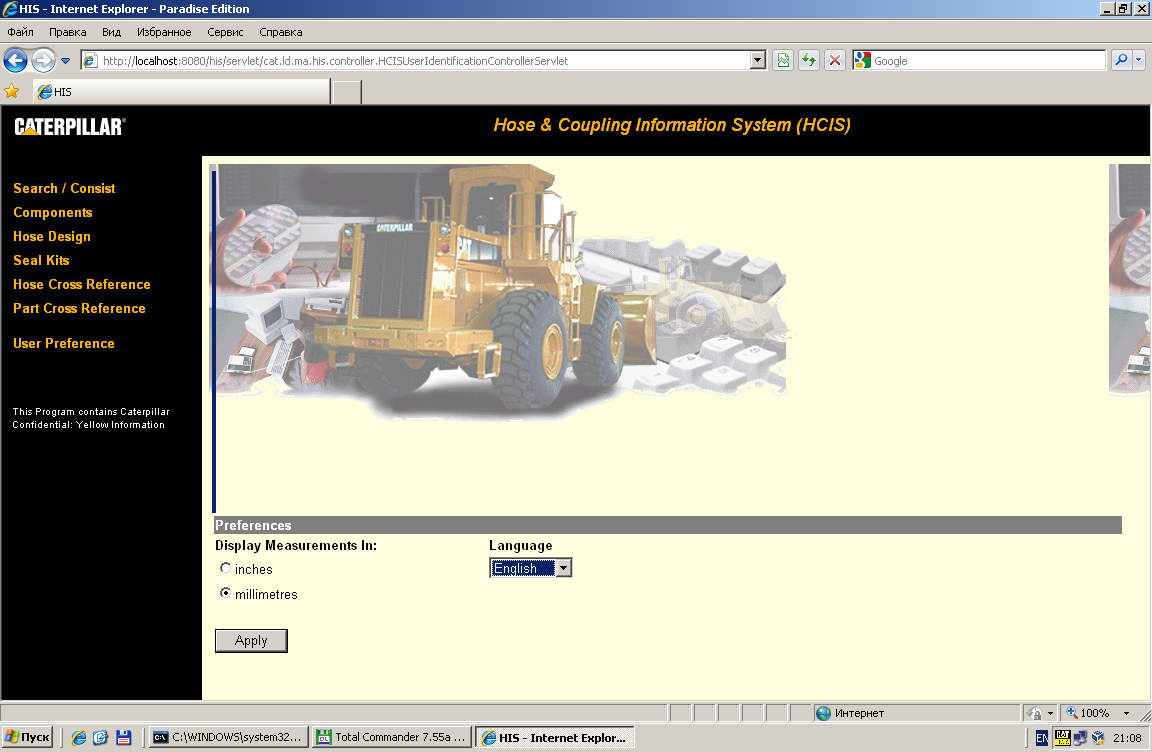Open the Language dropdown showing English
The image size is (1152, 752).
530,568
